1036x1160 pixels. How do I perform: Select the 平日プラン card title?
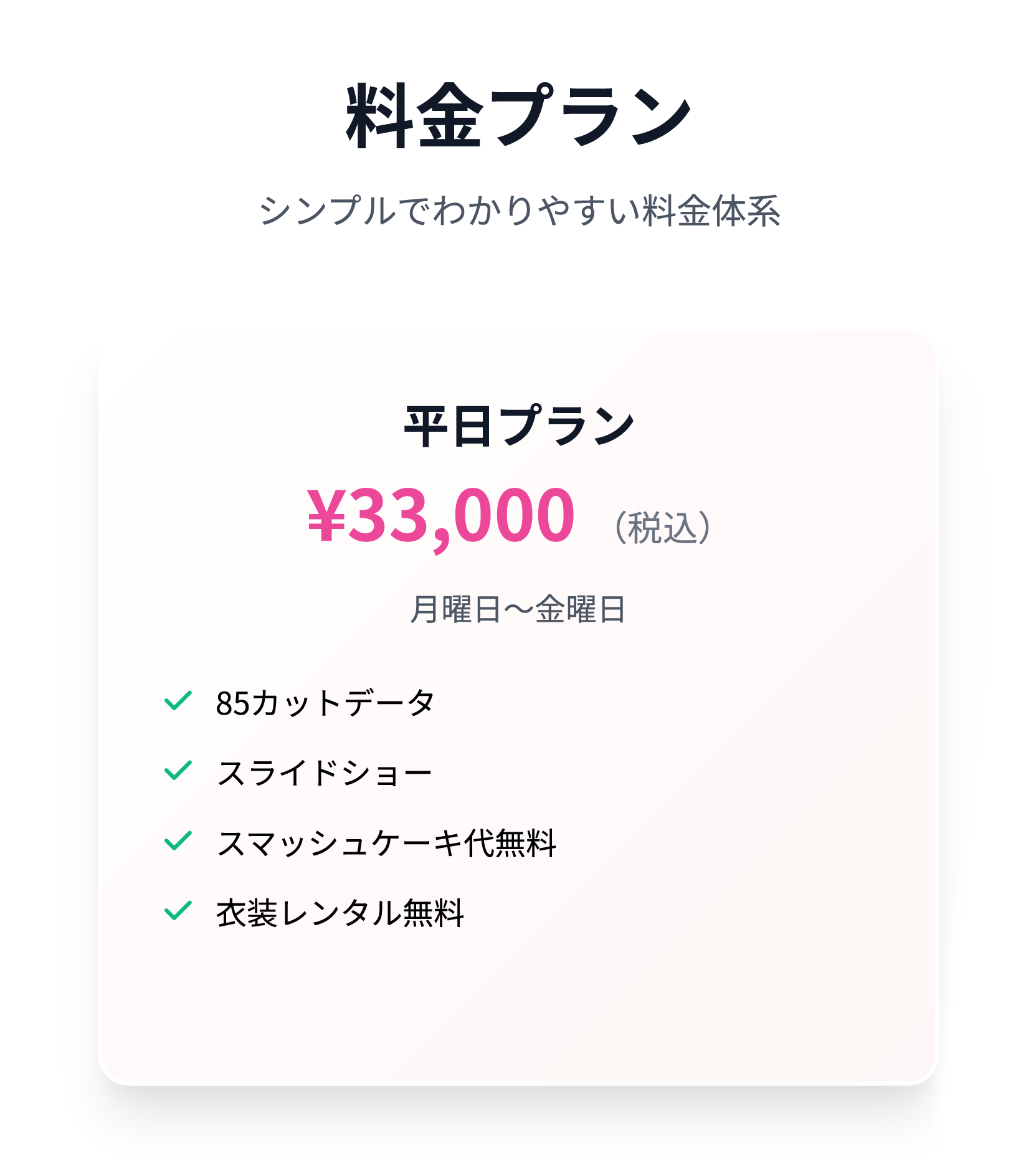click(x=518, y=426)
